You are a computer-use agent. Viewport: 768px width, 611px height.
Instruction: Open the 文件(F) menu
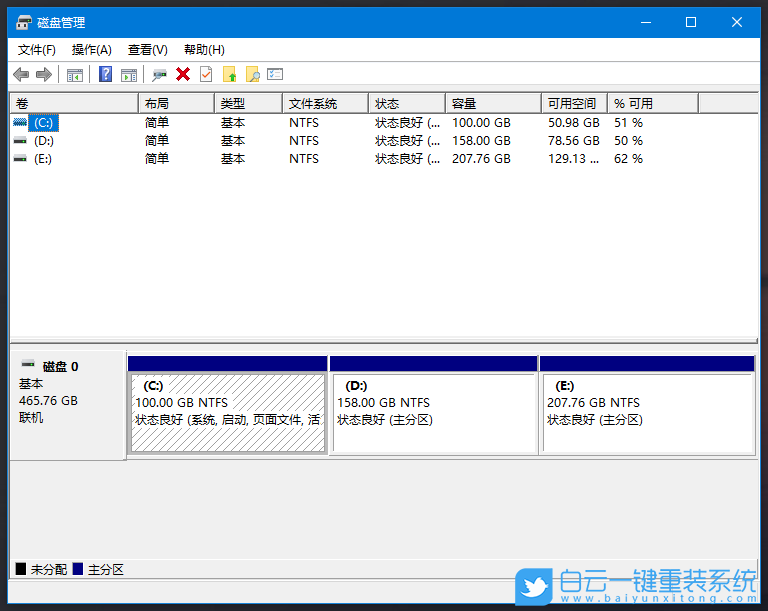click(37, 50)
